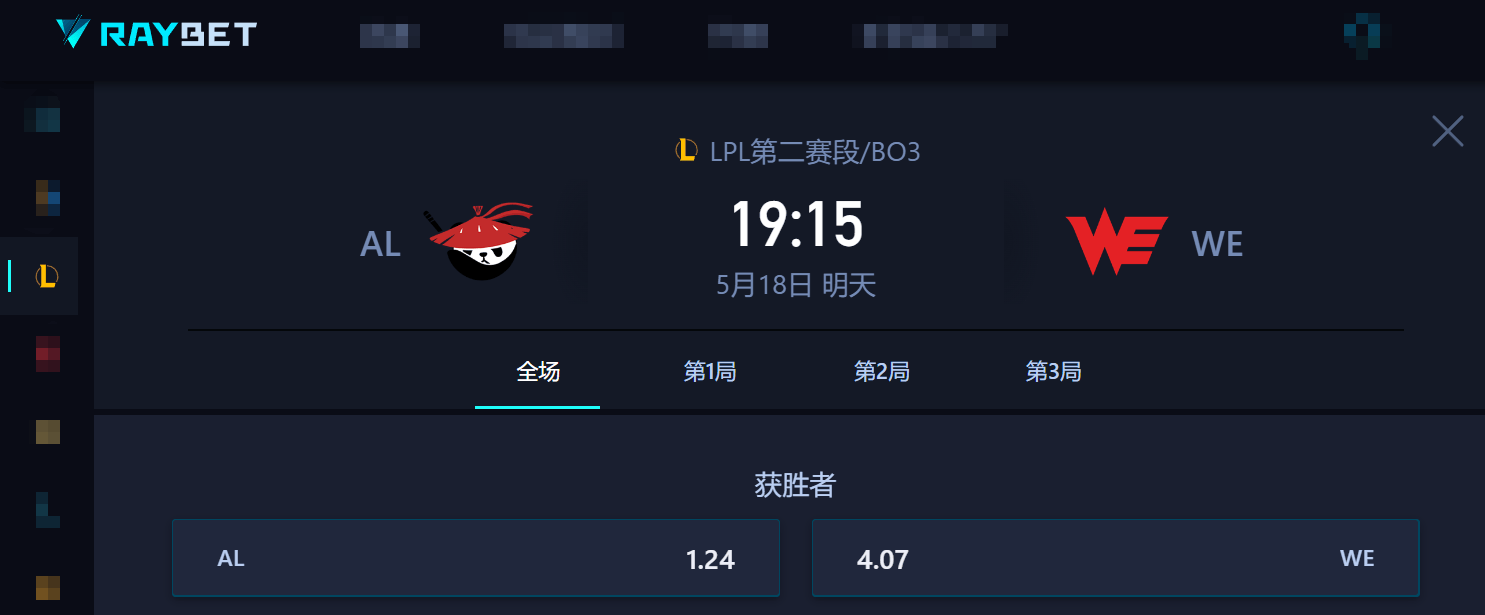Click the first blurred header navigation item
1485x615 pixels.
390,36
